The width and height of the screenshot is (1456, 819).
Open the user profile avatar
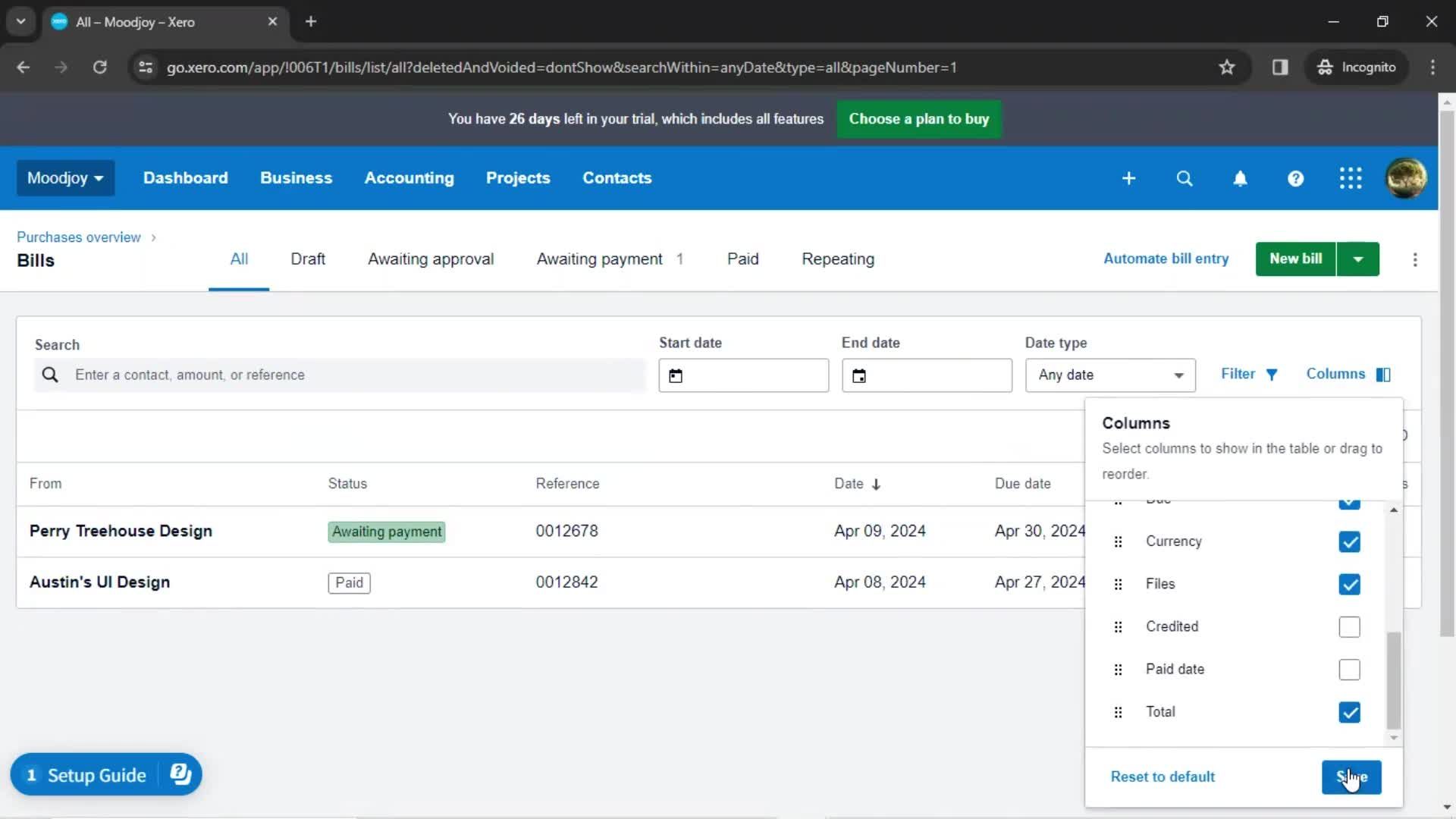coord(1406,178)
